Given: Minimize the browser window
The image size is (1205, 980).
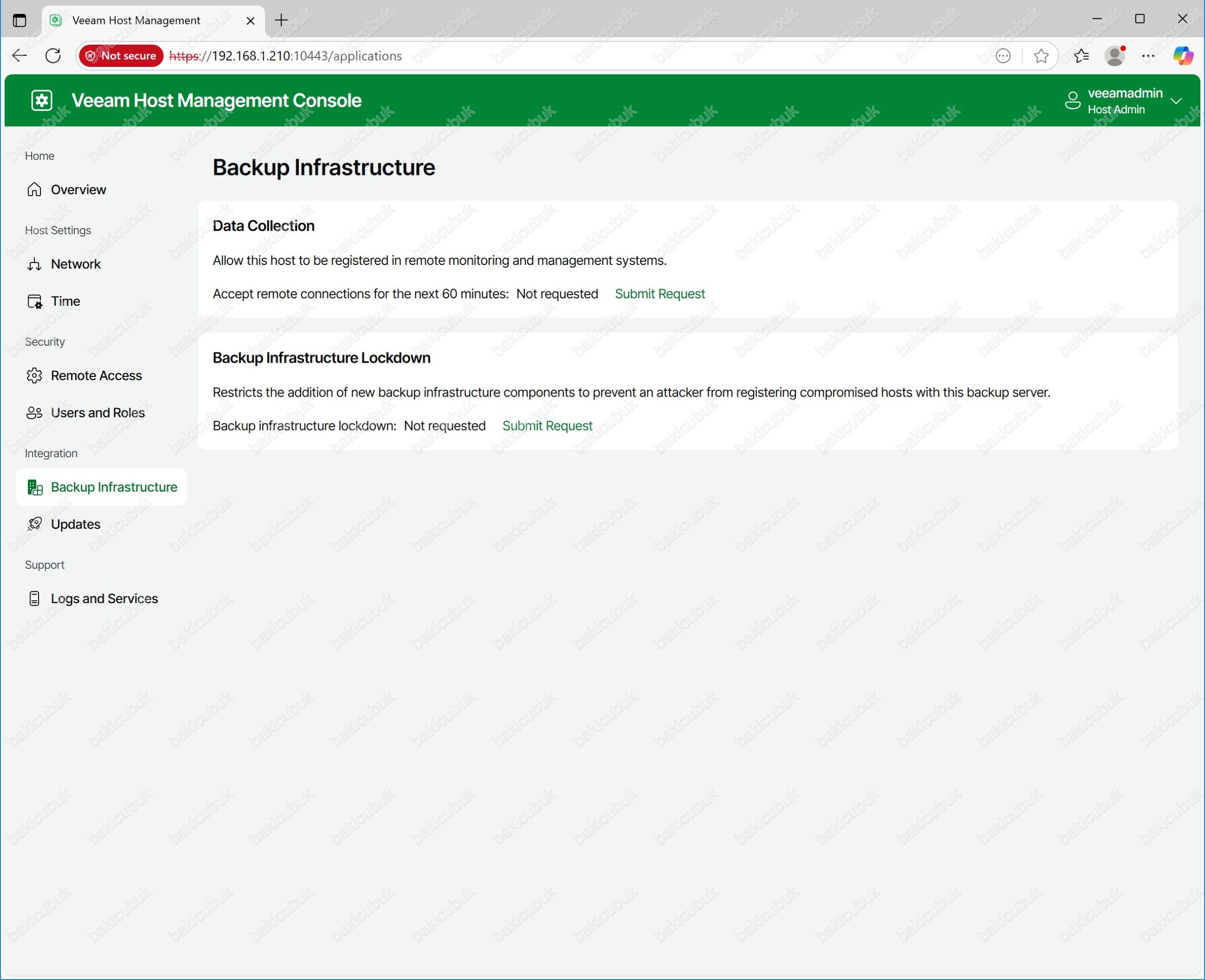Looking at the screenshot, I should pos(1097,19).
